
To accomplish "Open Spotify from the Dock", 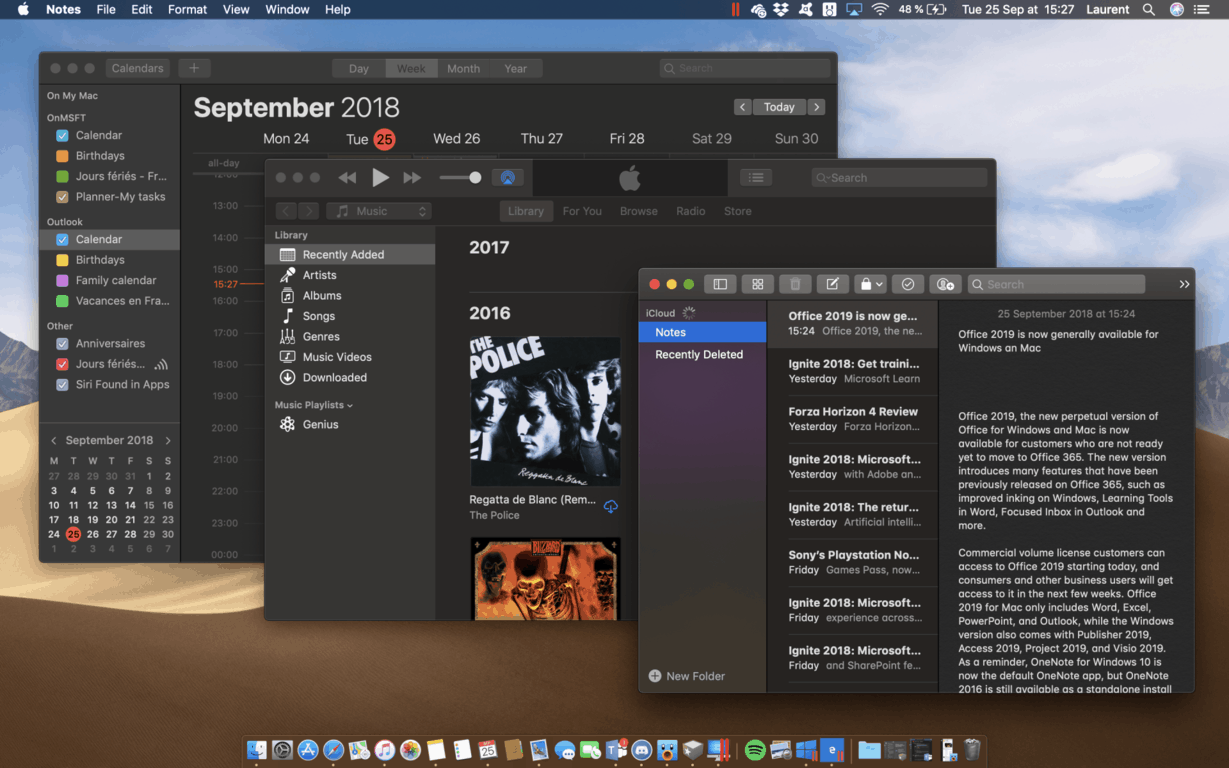I will point(755,750).
